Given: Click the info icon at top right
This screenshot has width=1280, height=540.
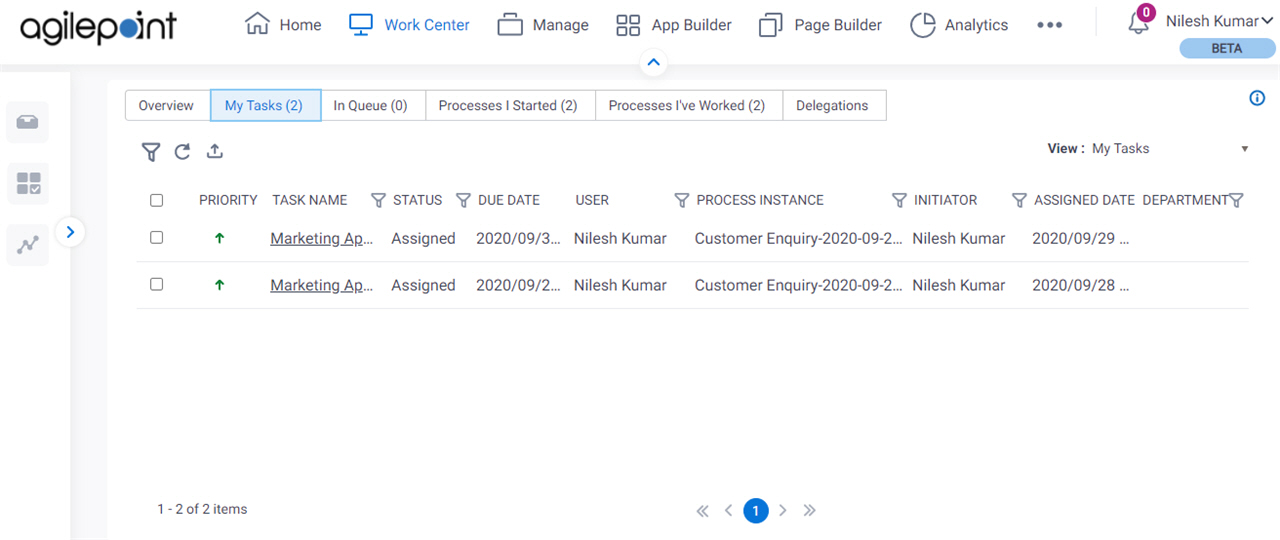Looking at the screenshot, I should (1257, 98).
